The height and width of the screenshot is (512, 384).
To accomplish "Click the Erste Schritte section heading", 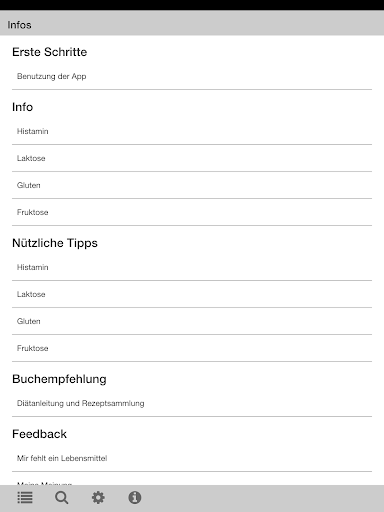I will pos(49,52).
